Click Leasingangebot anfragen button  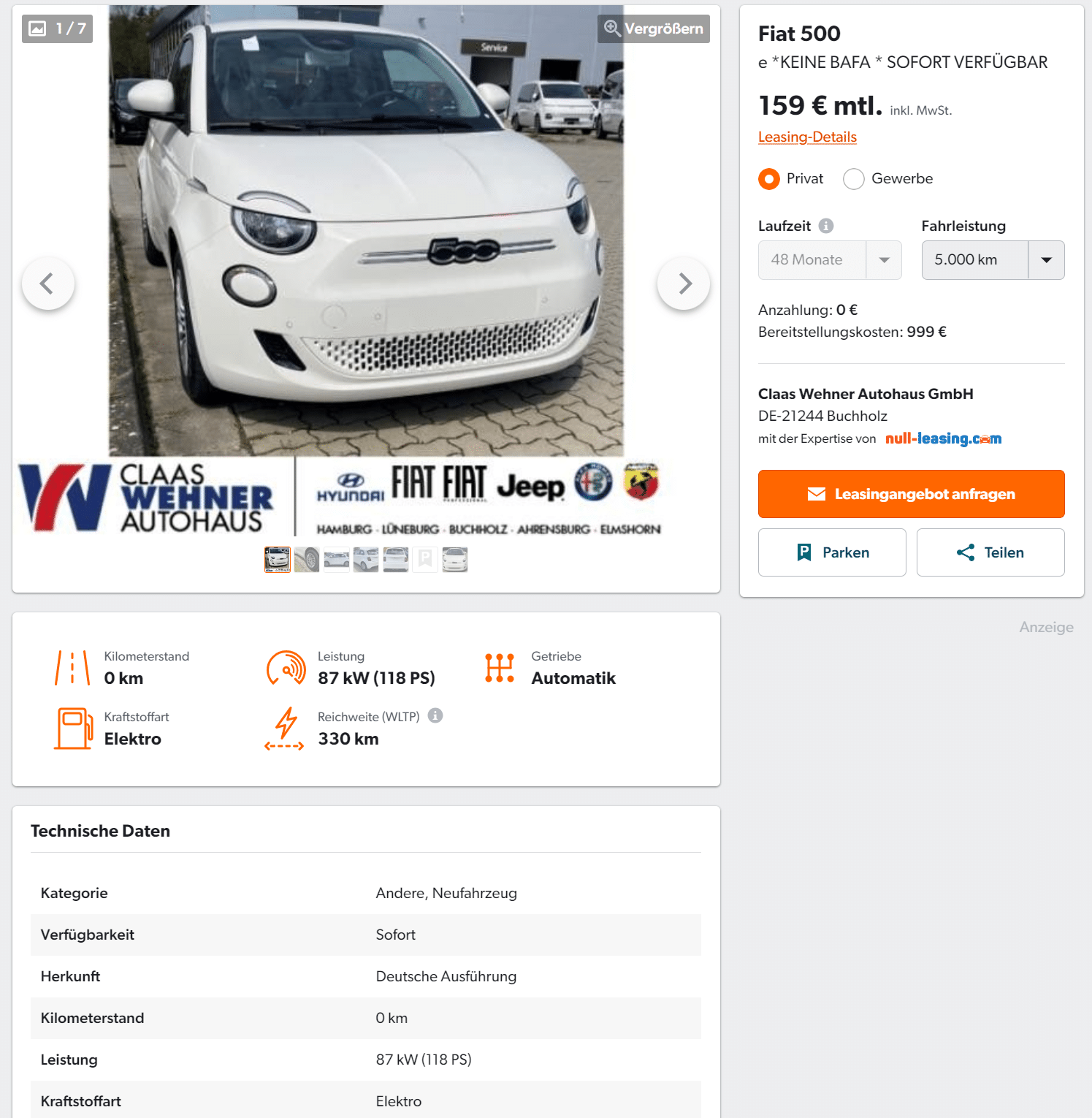coord(912,494)
